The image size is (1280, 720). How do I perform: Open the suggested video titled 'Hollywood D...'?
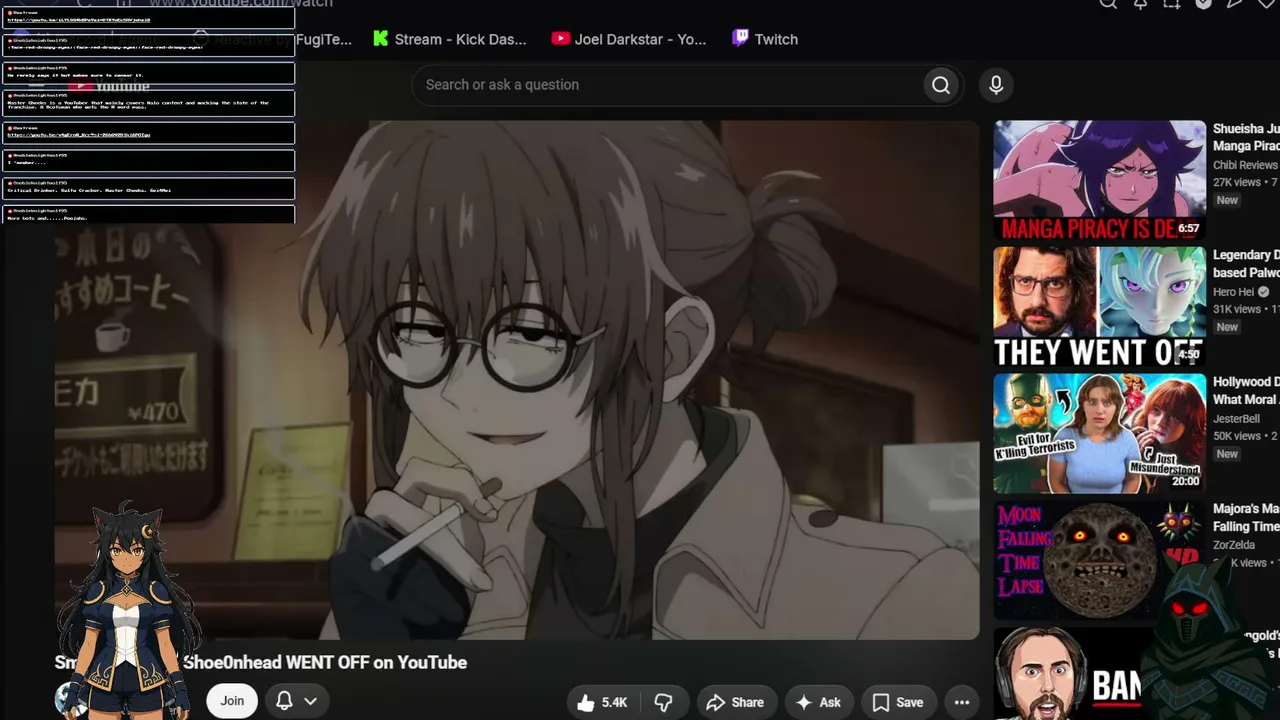point(1246,391)
